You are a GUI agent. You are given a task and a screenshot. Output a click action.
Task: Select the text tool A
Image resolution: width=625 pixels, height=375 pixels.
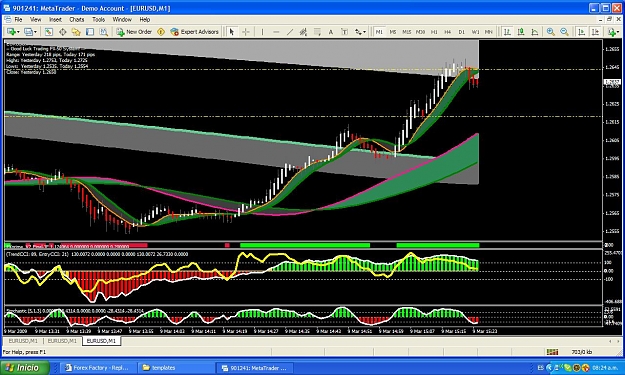(330, 32)
